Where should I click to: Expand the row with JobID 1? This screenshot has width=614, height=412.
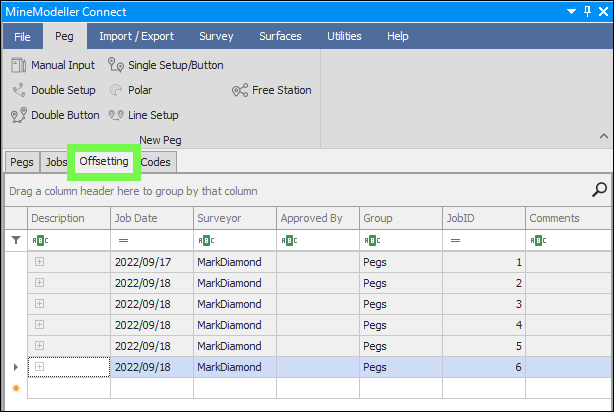[39, 262]
